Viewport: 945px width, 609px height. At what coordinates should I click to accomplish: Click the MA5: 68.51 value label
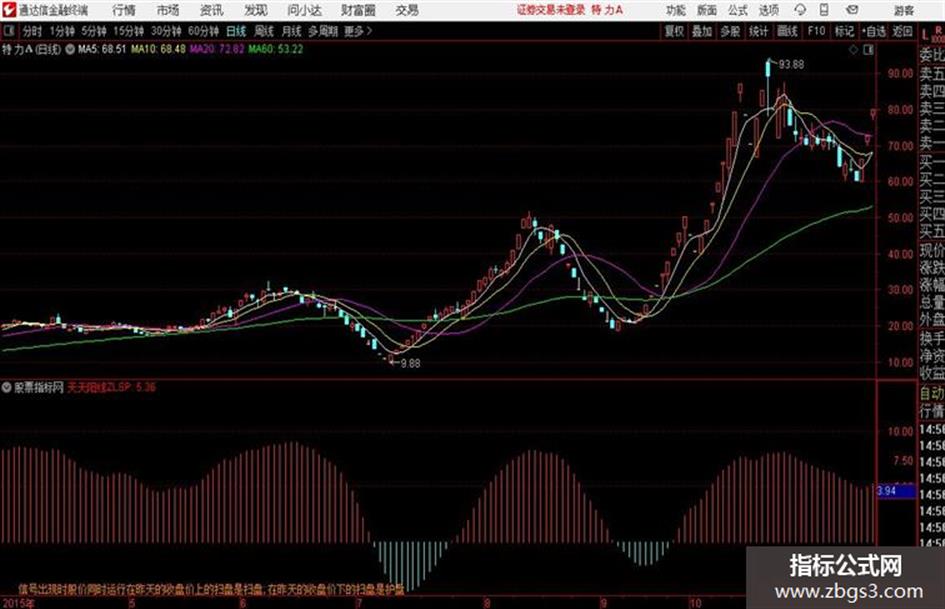(102, 49)
